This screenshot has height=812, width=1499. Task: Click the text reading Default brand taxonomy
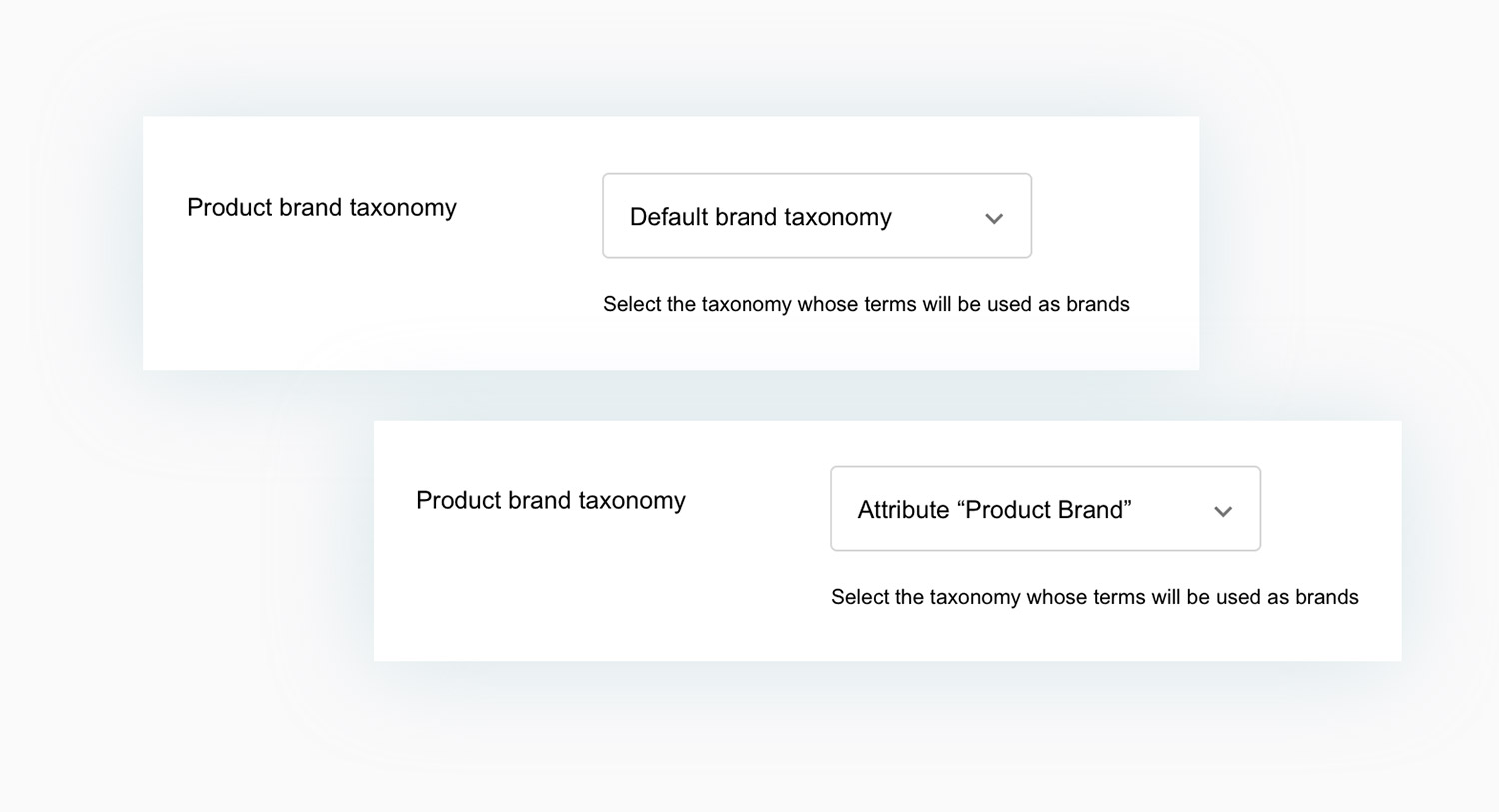pyautogui.click(x=759, y=217)
